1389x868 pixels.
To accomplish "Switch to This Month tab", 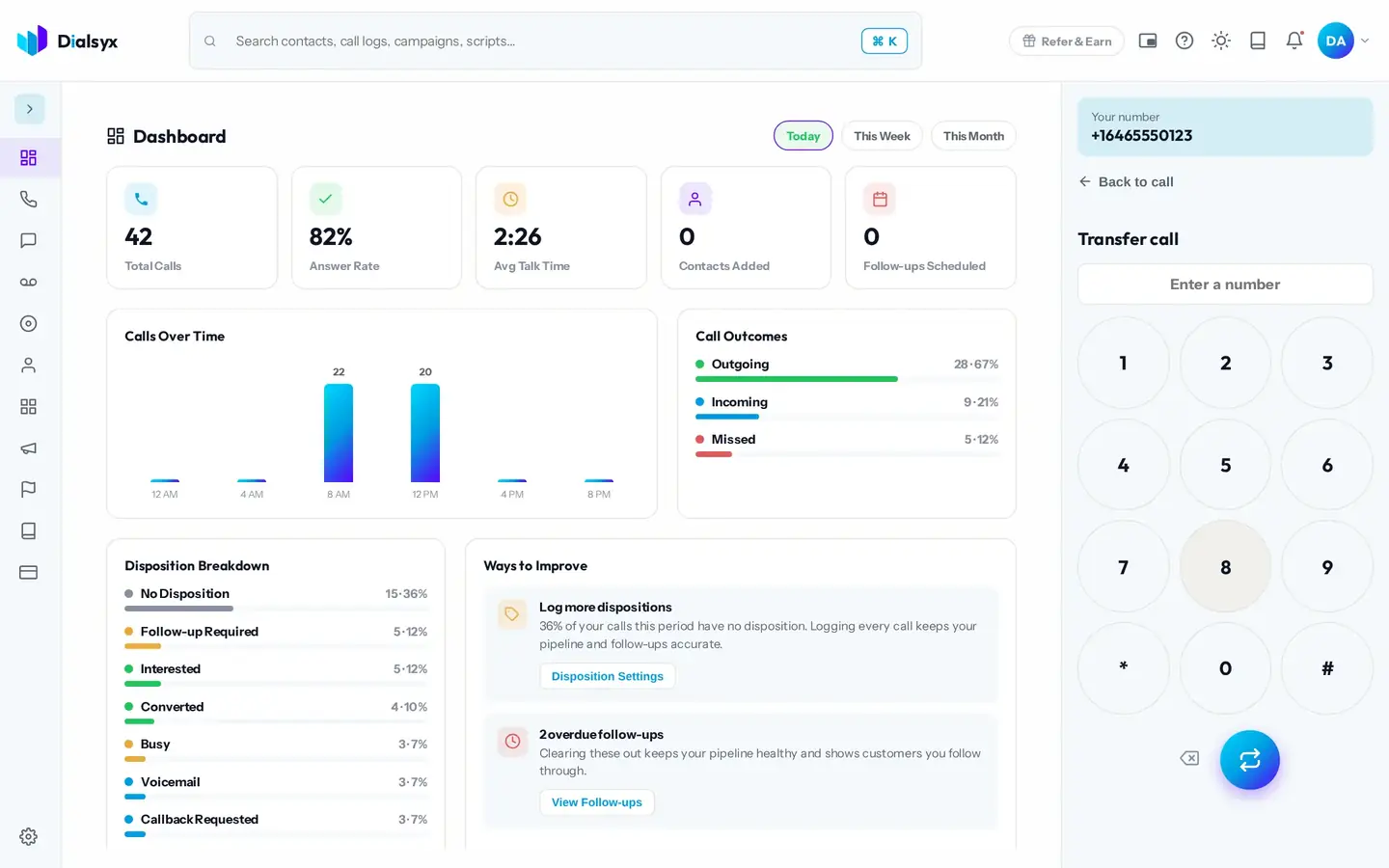I will pos(973,136).
